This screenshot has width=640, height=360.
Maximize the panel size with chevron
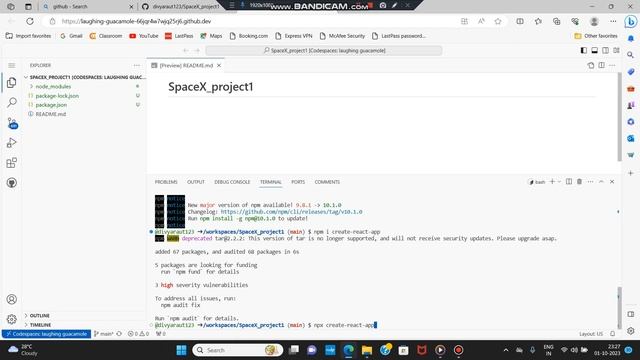(x=601, y=182)
